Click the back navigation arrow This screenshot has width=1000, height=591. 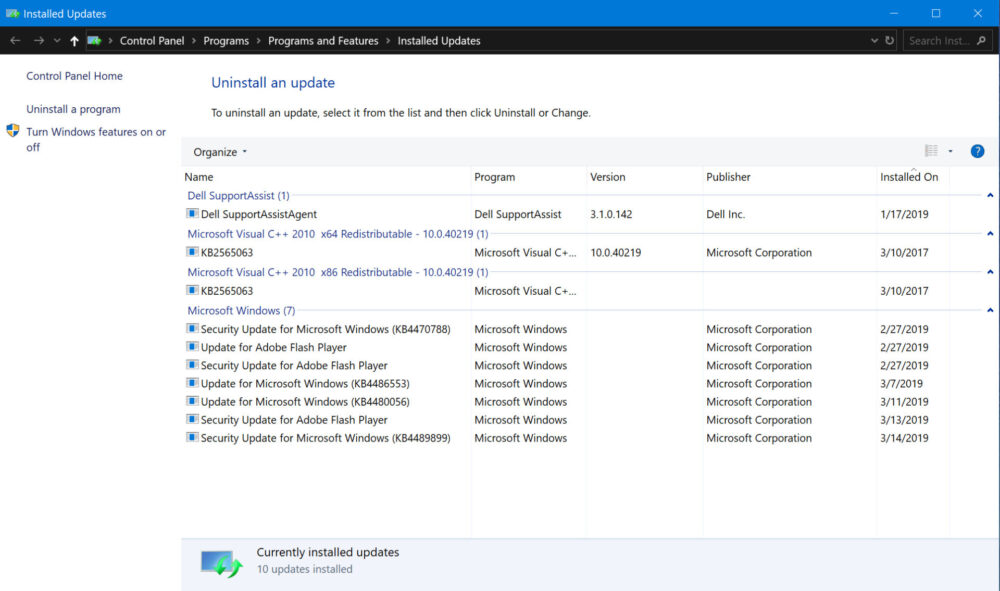(15, 40)
